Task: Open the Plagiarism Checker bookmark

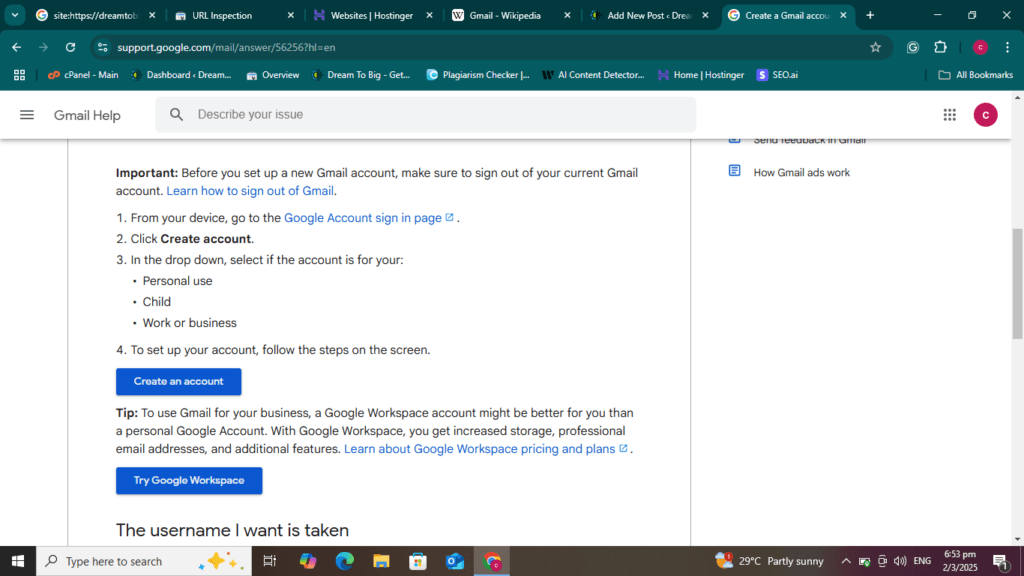Action: pyautogui.click(x=478, y=75)
